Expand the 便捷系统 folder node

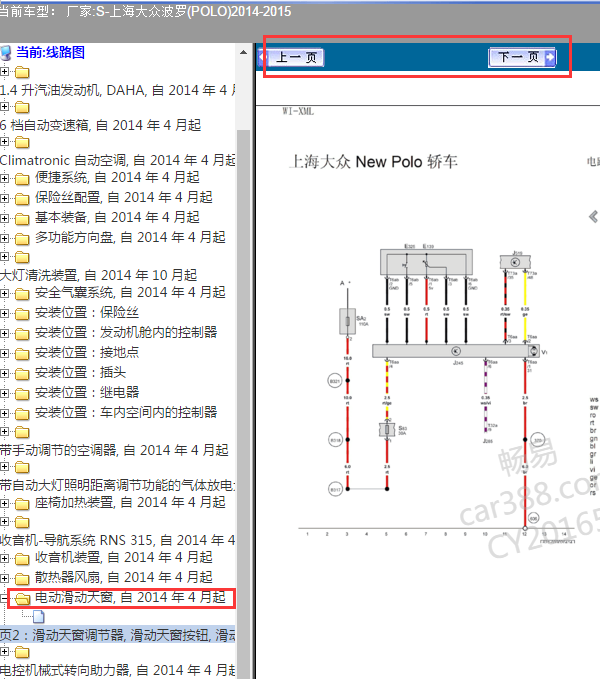coord(4,178)
